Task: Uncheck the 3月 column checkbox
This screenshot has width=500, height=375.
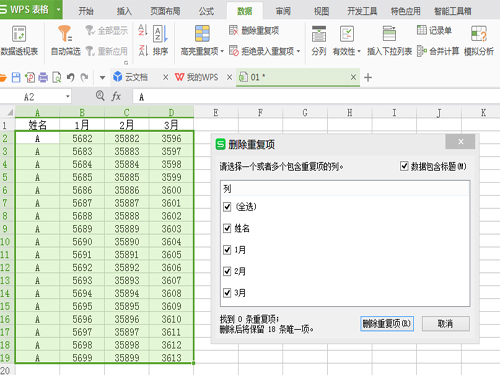Action: (x=227, y=293)
